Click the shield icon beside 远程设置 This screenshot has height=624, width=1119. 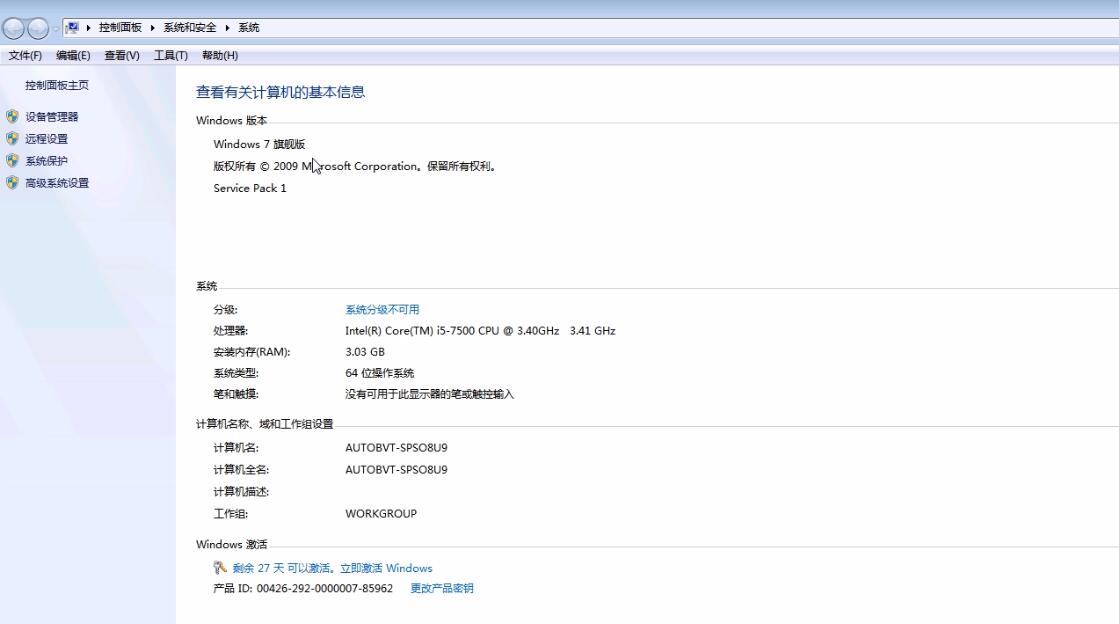12,139
